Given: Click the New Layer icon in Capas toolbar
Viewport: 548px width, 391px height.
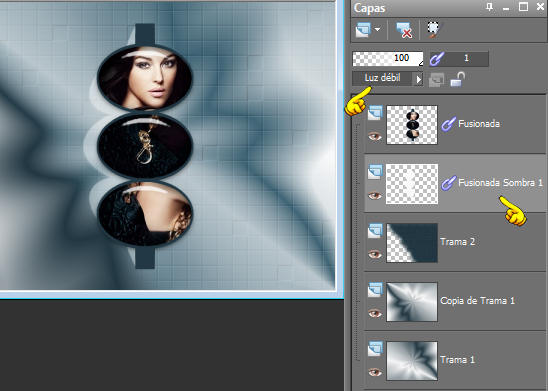Looking at the screenshot, I should (363, 30).
